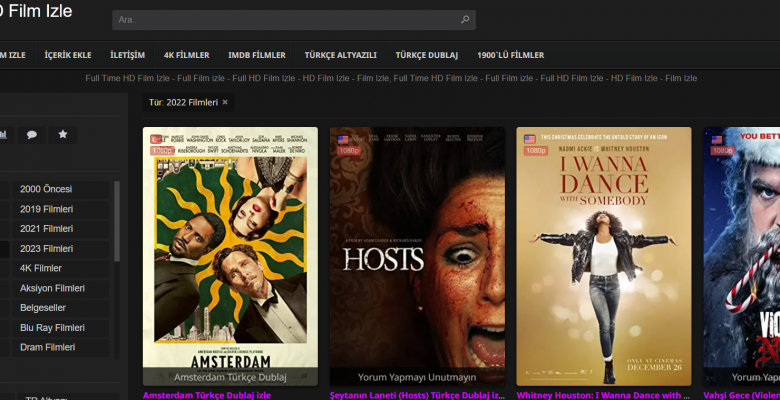Select Belgeseller category
Viewport: 780px width, 400px height.
61,308
